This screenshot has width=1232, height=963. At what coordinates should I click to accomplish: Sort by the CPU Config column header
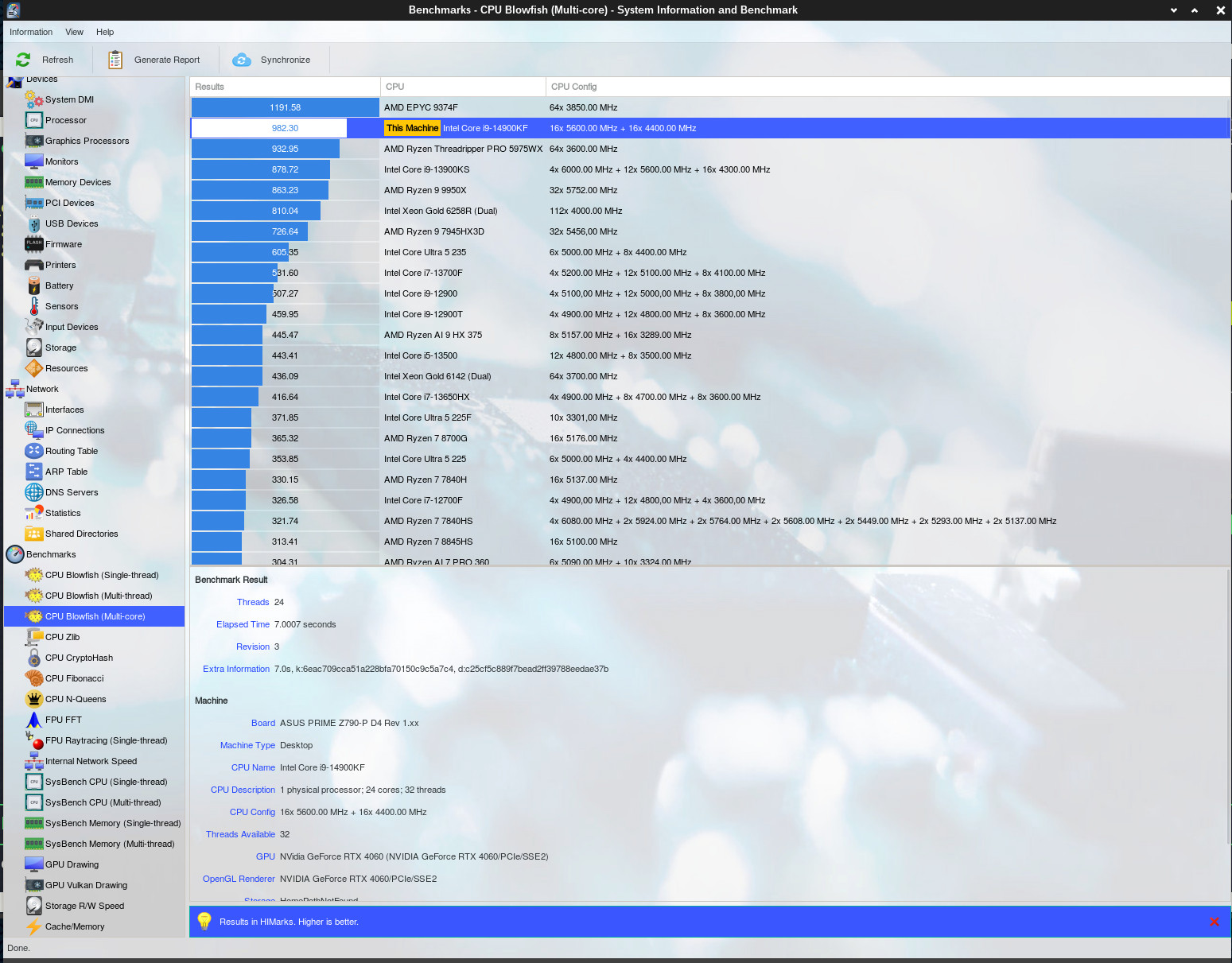(888, 87)
